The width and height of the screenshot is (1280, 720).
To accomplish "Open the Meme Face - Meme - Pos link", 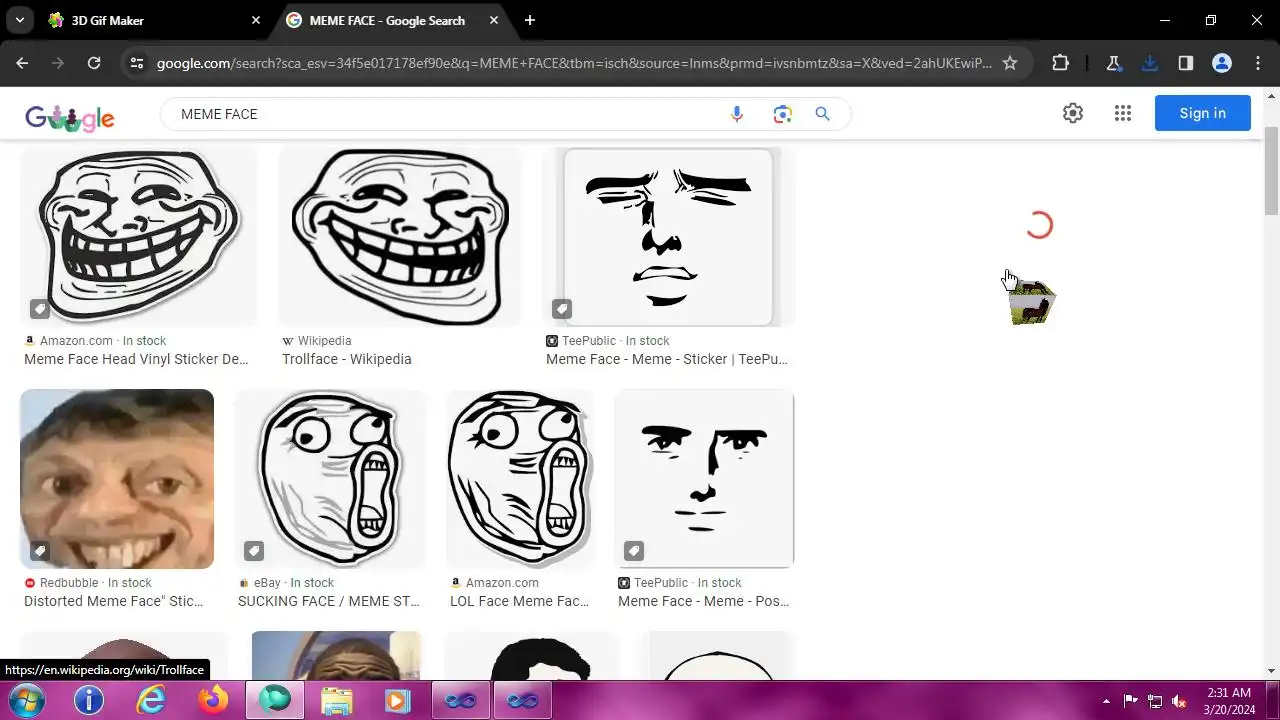I will click(x=704, y=601).
